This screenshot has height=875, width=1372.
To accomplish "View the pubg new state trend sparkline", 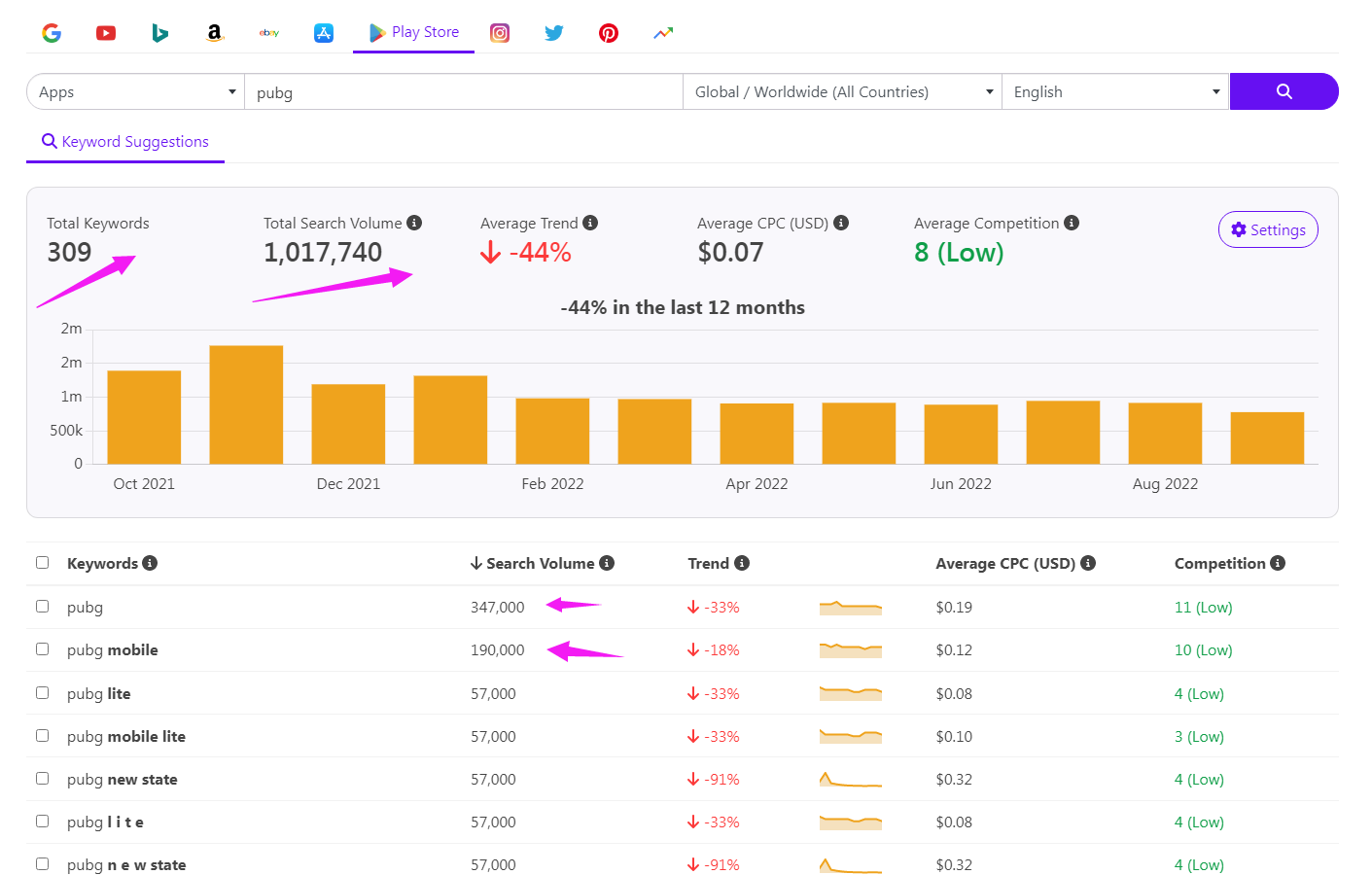I will pos(851,779).
